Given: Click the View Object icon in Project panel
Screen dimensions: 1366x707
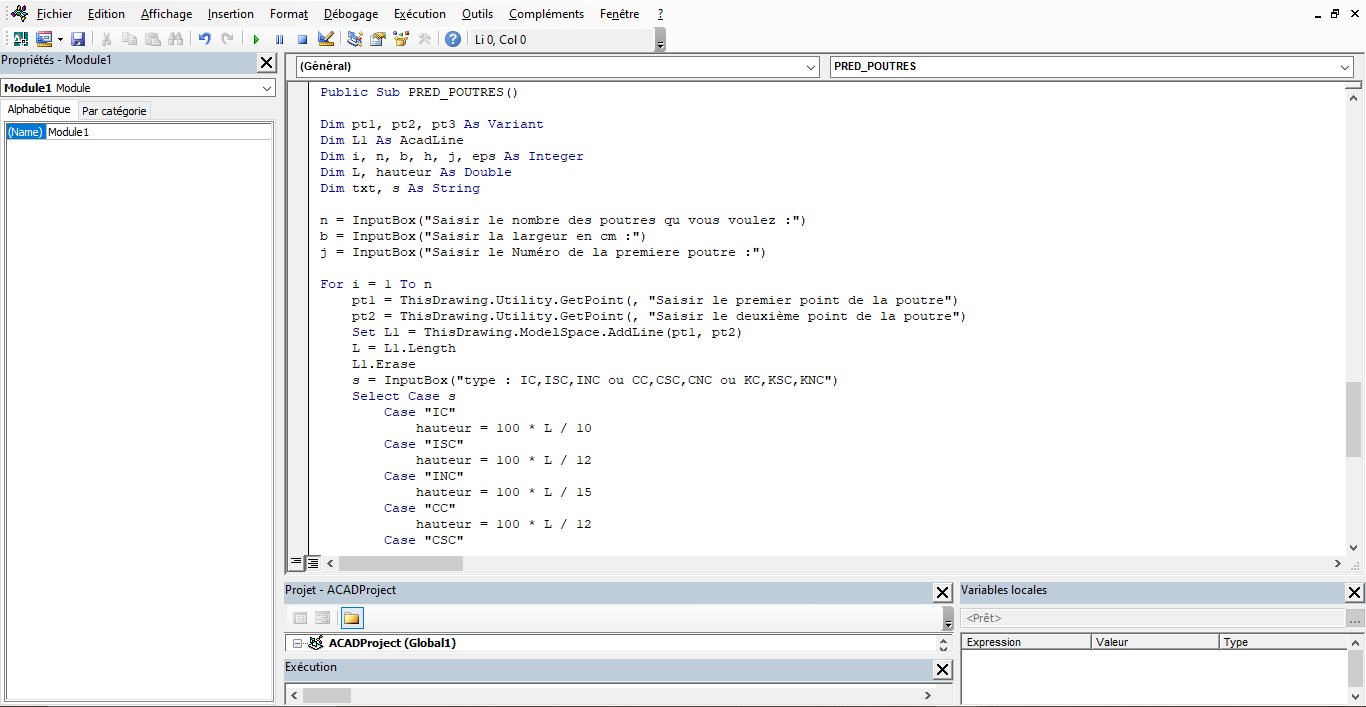Looking at the screenshot, I should coord(323,618).
